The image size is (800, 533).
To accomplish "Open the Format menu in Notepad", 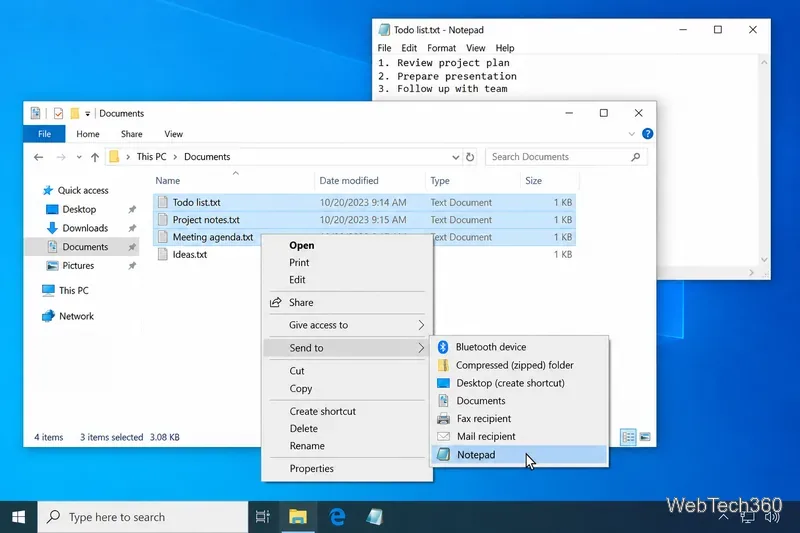I will [441, 48].
